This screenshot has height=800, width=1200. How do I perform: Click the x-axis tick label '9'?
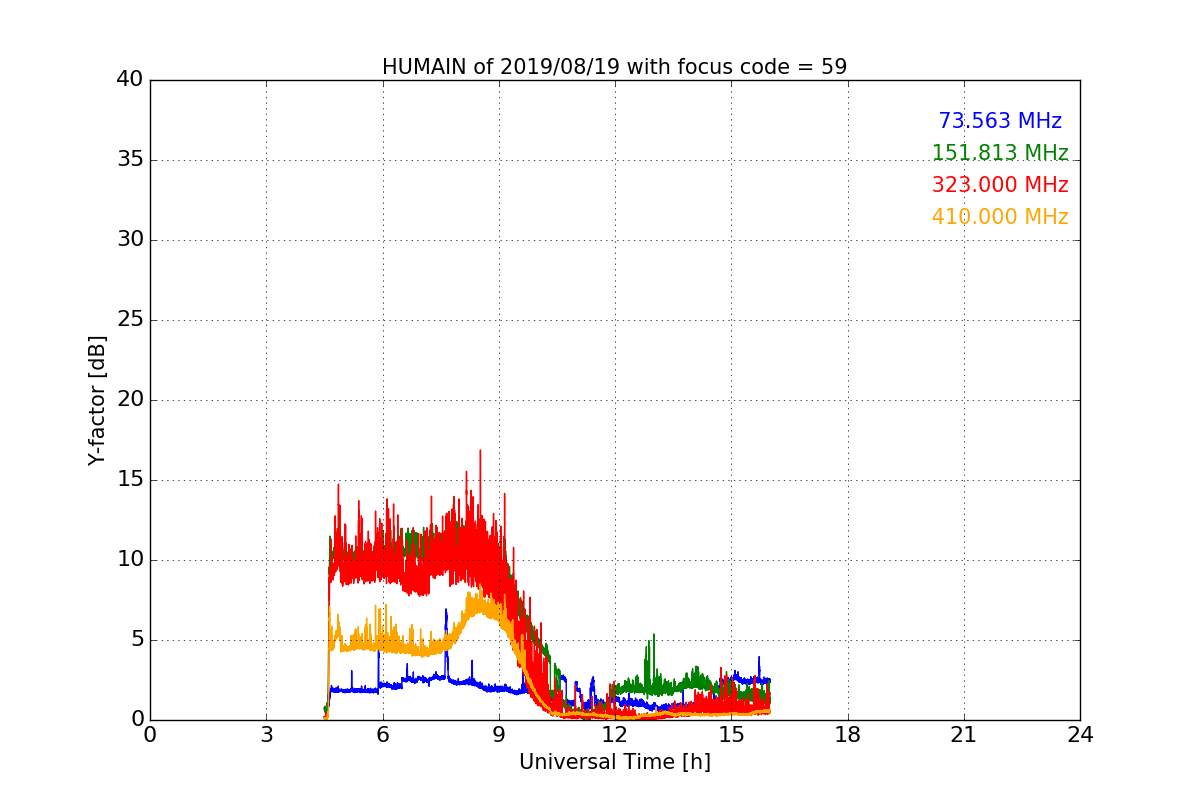click(499, 735)
